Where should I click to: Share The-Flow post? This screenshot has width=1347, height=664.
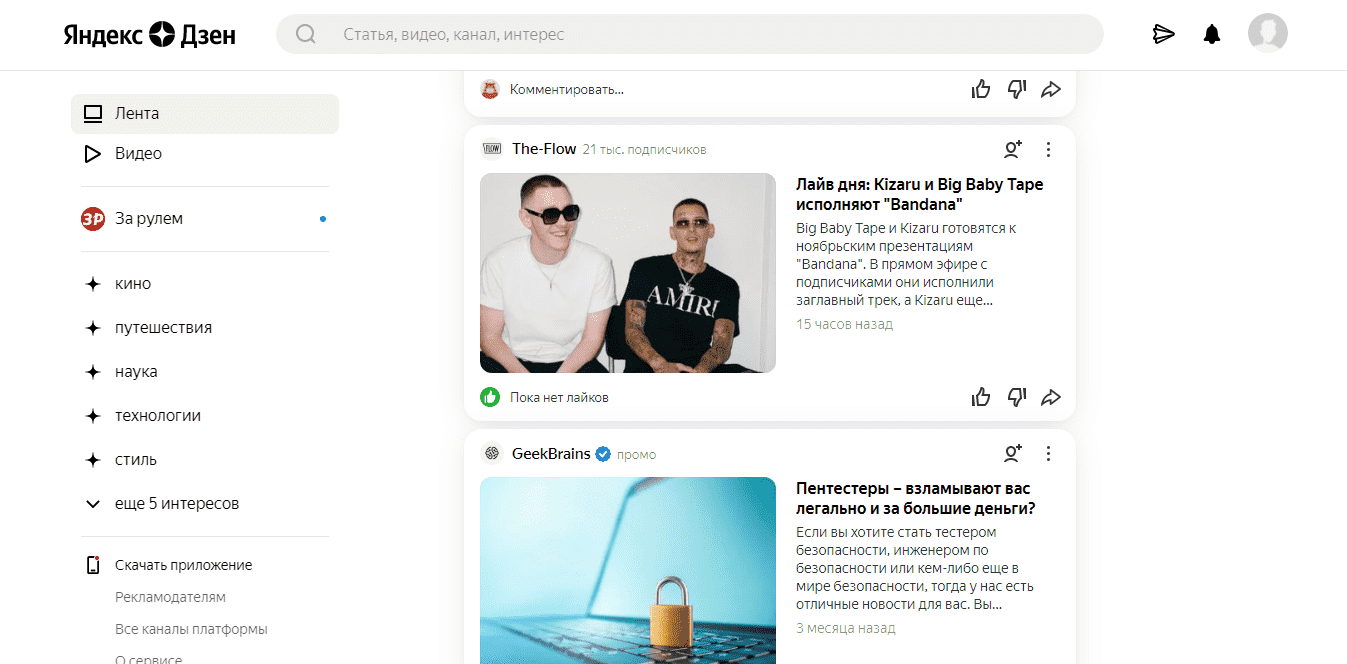[1051, 398]
